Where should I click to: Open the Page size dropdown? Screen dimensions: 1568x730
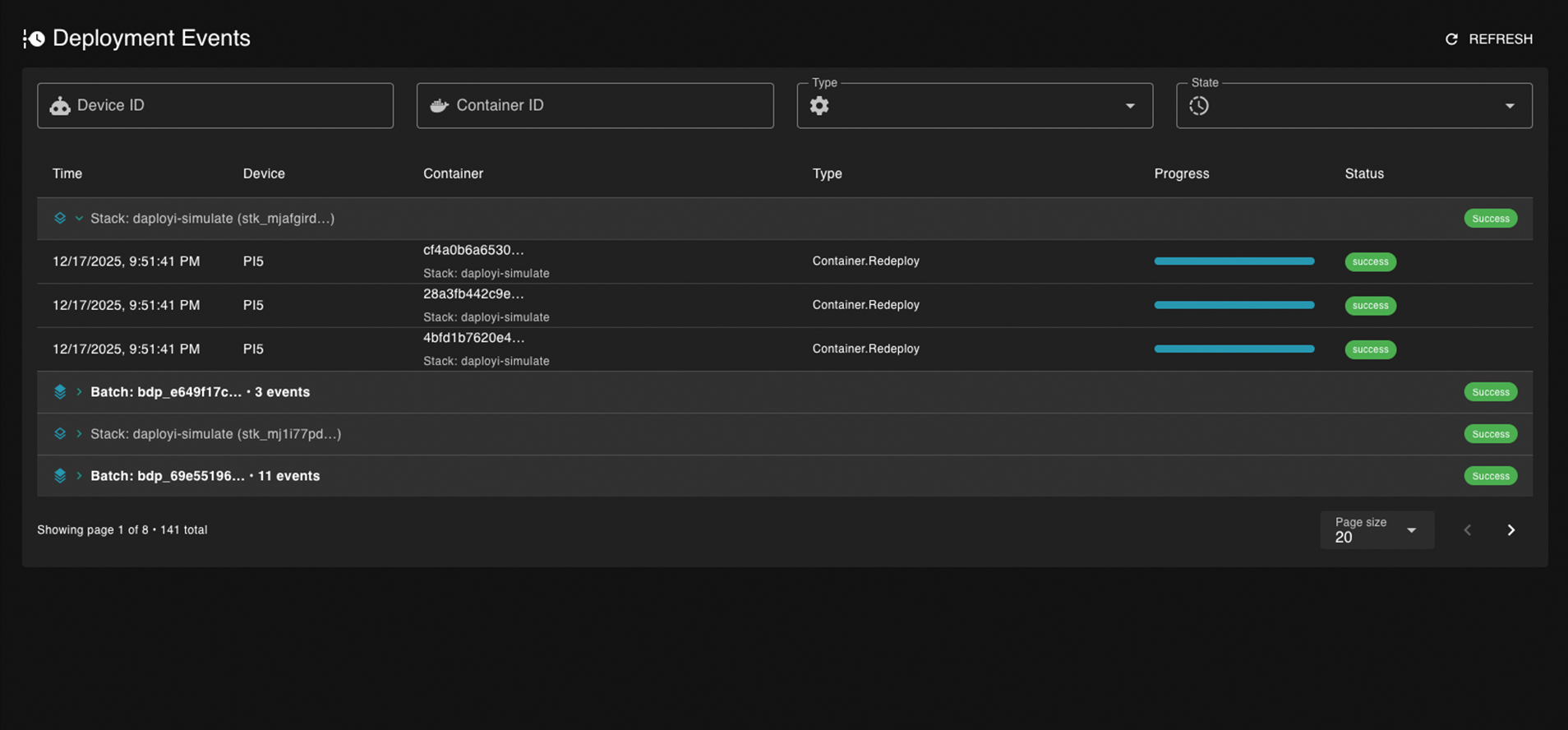pyautogui.click(x=1377, y=530)
